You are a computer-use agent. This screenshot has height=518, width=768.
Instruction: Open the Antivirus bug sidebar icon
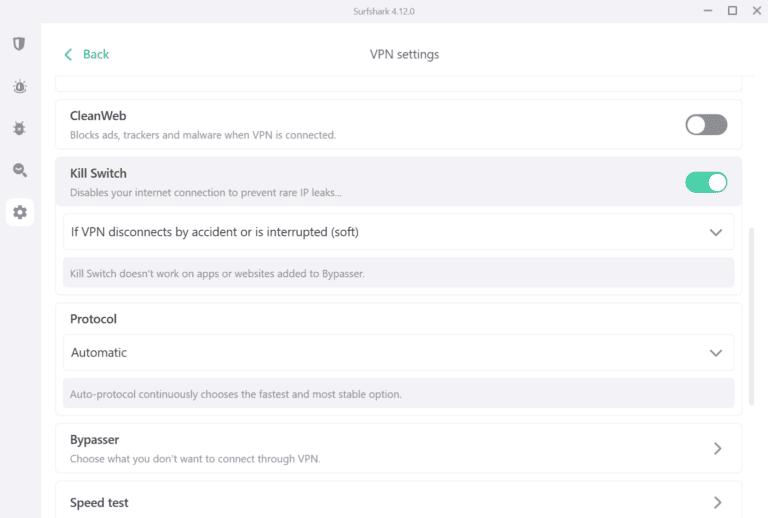tap(19, 128)
